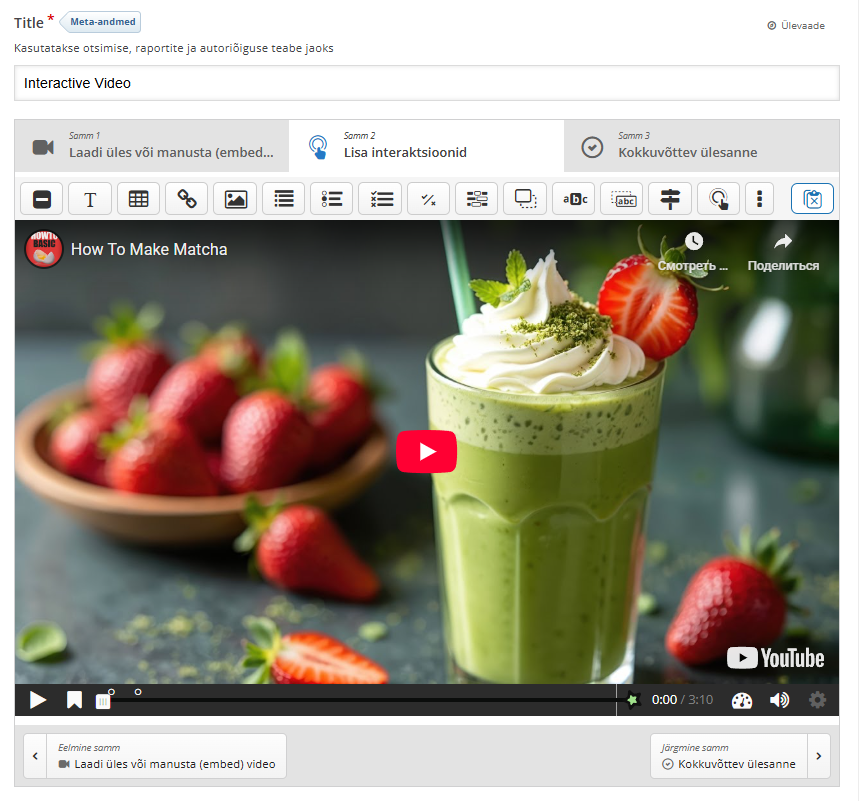This screenshot has height=801, width=859.
Task: Open the playback speed gauge menu
Action: (x=741, y=700)
